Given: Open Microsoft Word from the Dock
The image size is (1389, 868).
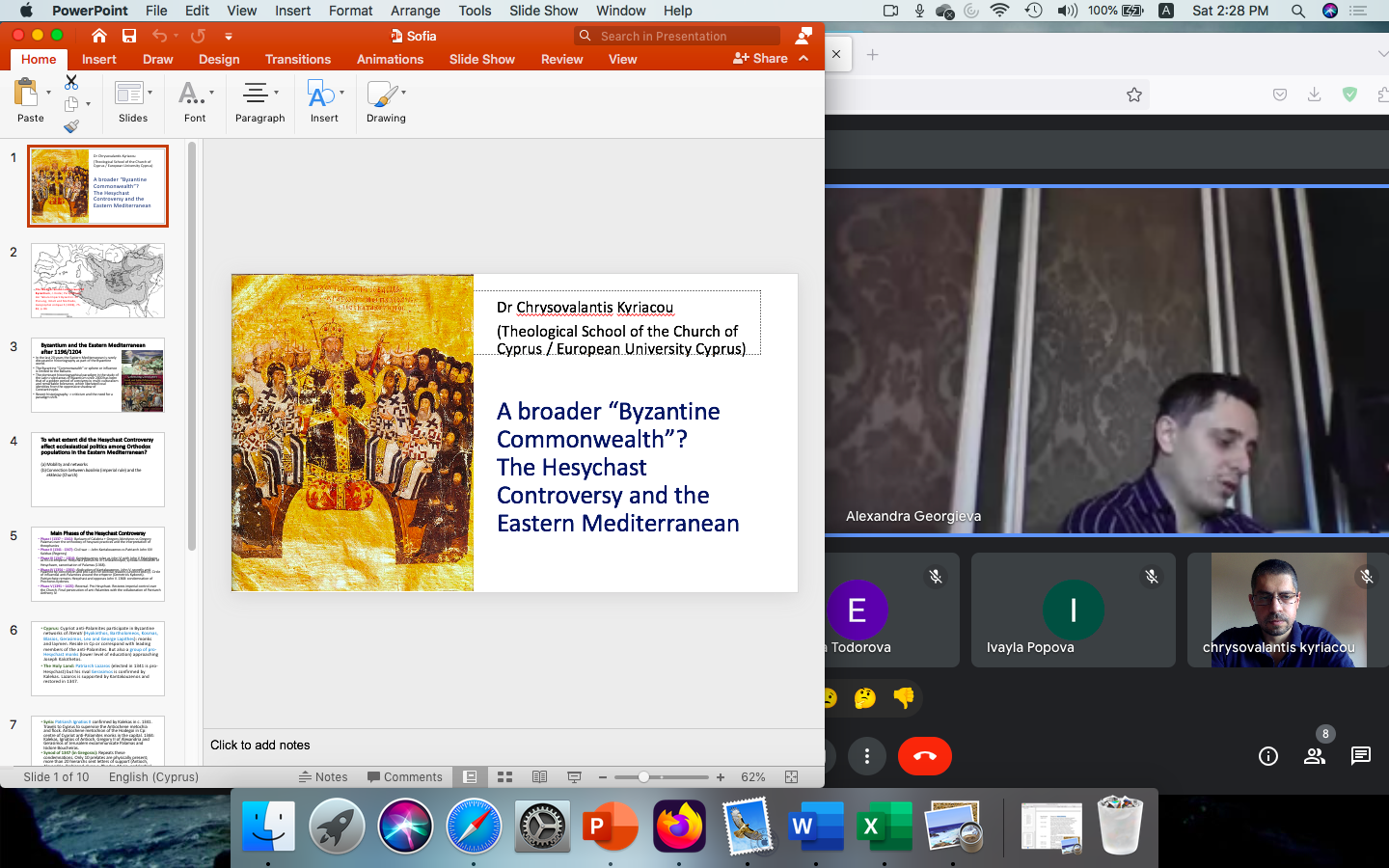Looking at the screenshot, I should (815, 827).
